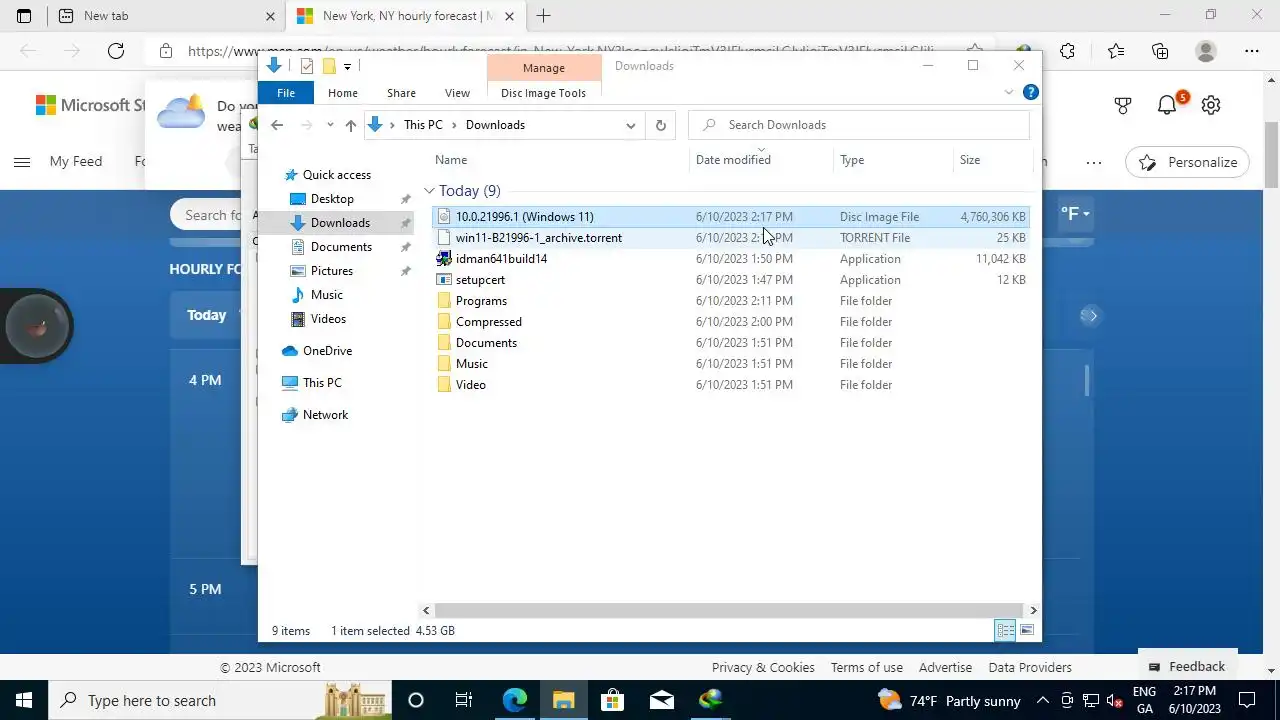Open My Feed on MSN

click(76, 162)
